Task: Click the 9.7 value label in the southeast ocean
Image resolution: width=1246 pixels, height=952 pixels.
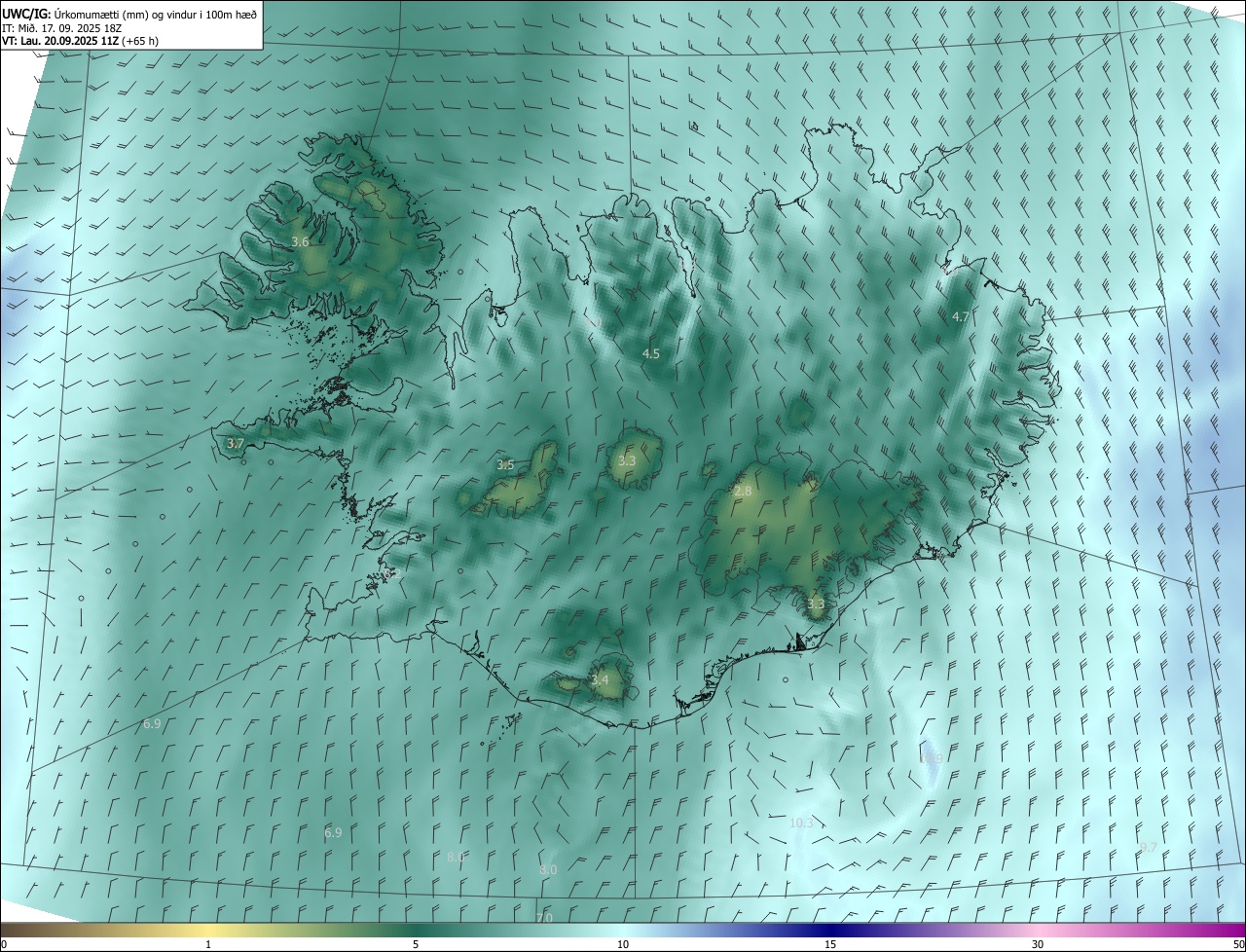Action: (x=1148, y=848)
